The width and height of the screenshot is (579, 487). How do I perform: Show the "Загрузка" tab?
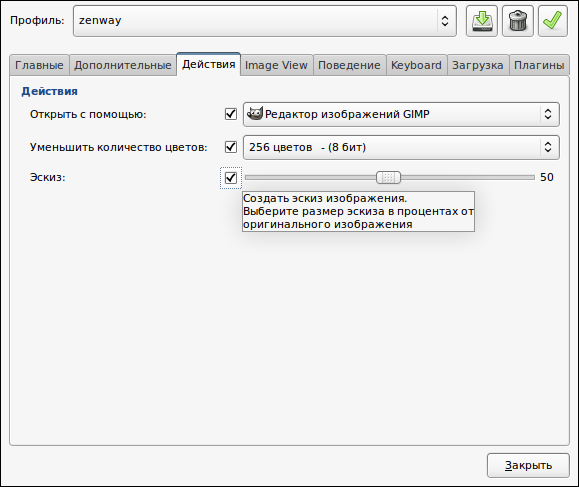[x=478, y=65]
